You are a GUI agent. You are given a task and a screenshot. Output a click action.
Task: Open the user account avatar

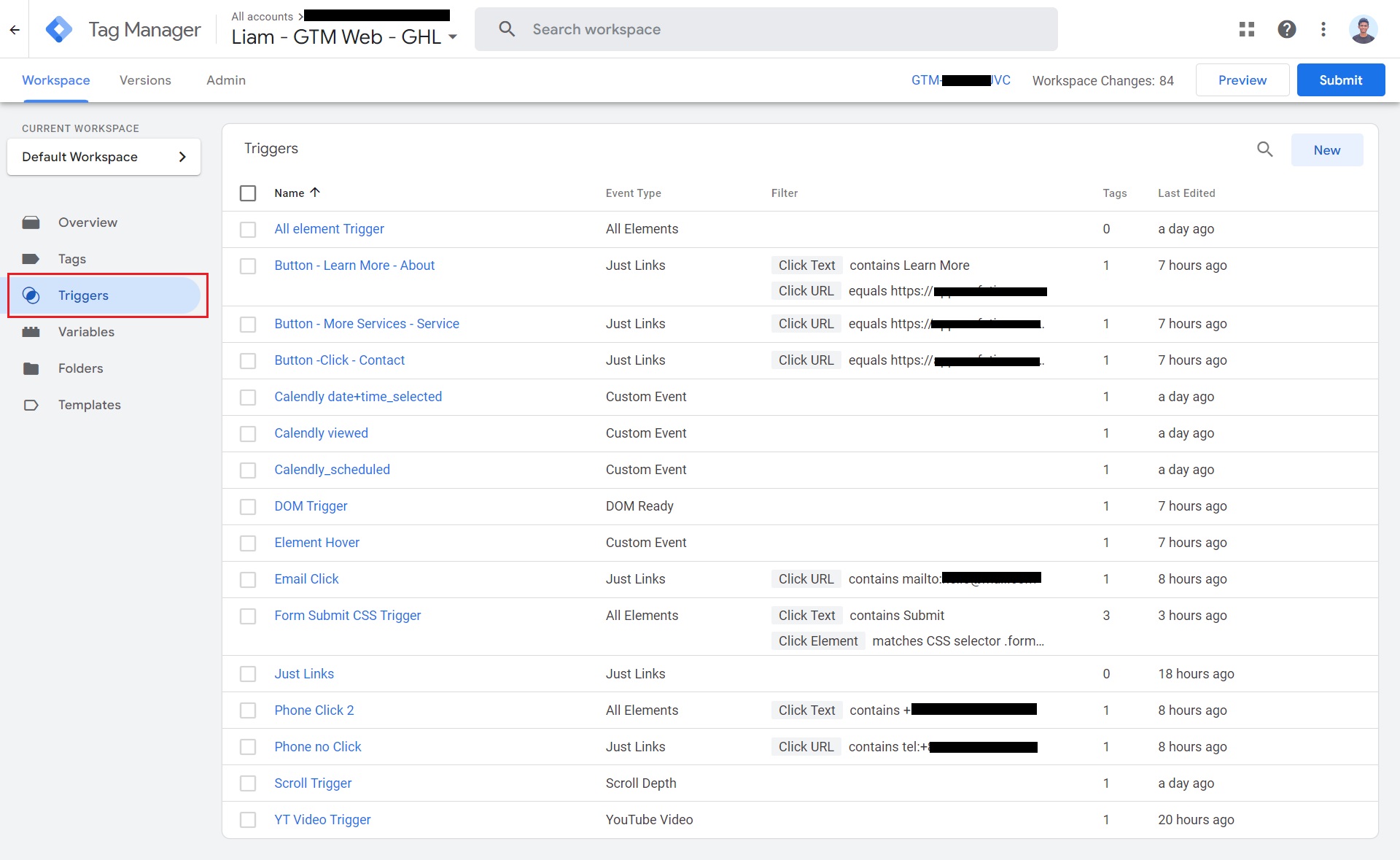click(x=1363, y=29)
